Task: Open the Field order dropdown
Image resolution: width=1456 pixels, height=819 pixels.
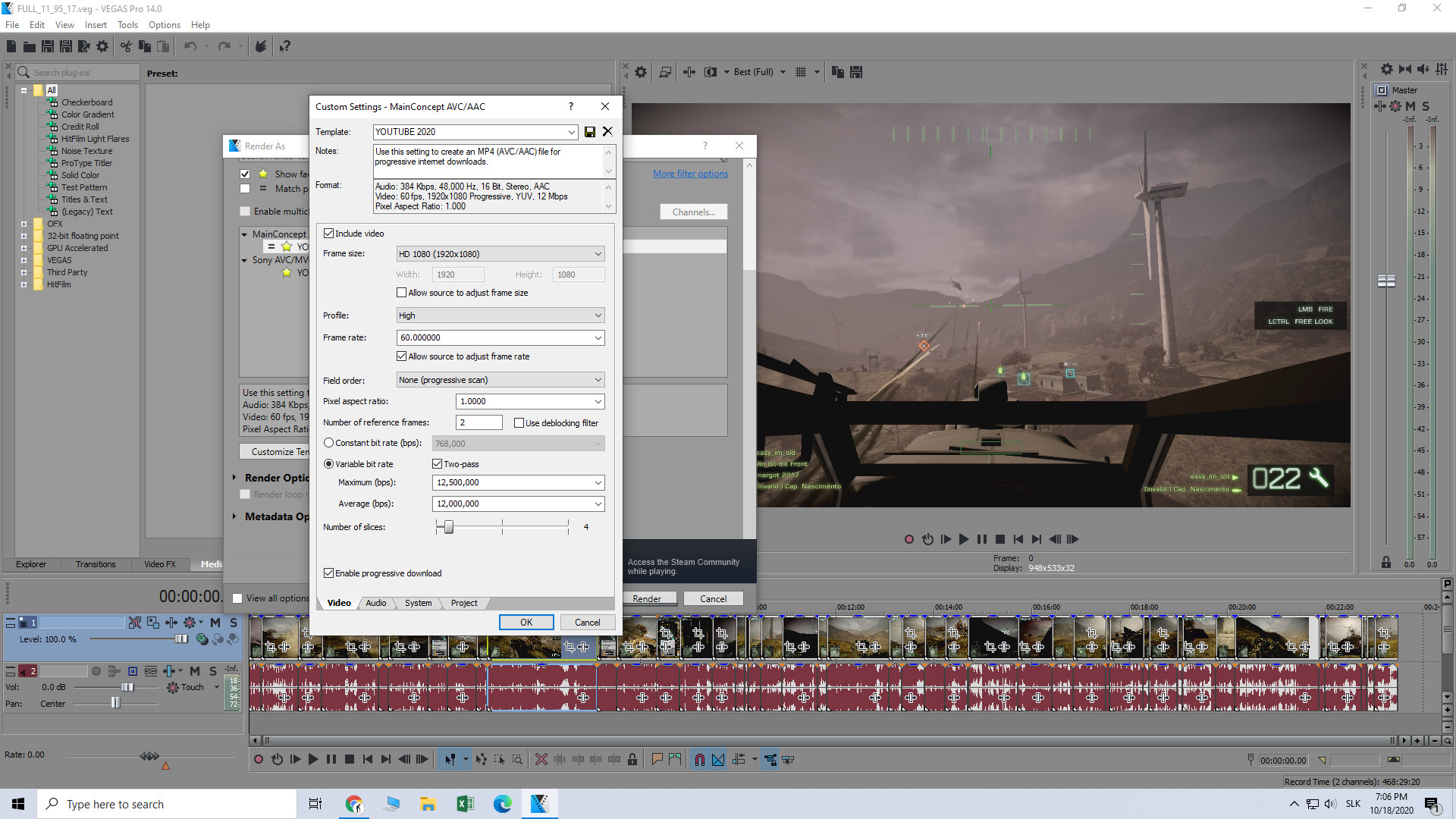Action: tap(598, 380)
